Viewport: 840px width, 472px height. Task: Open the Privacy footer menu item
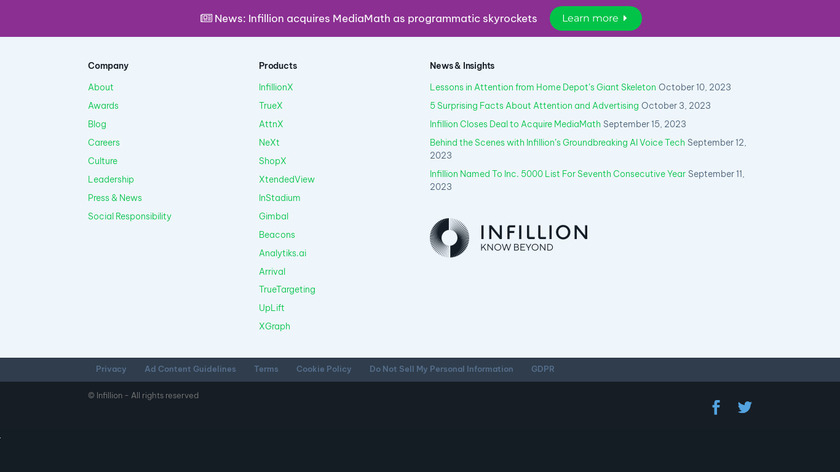pos(111,369)
